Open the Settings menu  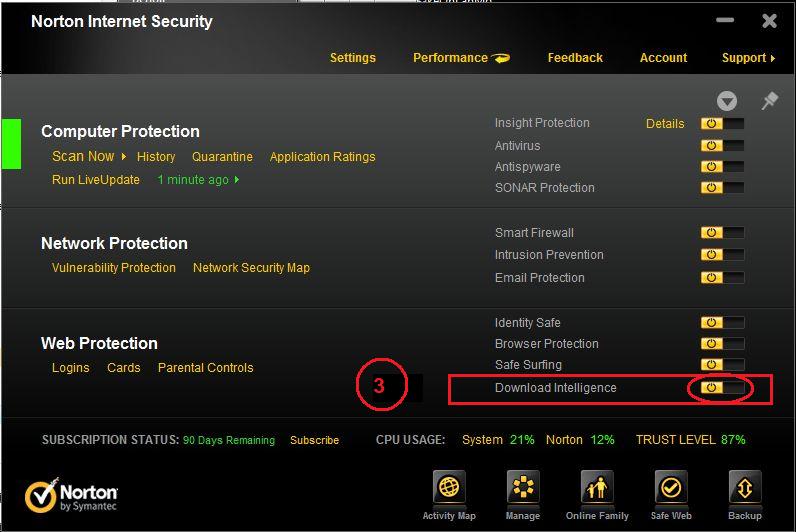(x=353, y=58)
